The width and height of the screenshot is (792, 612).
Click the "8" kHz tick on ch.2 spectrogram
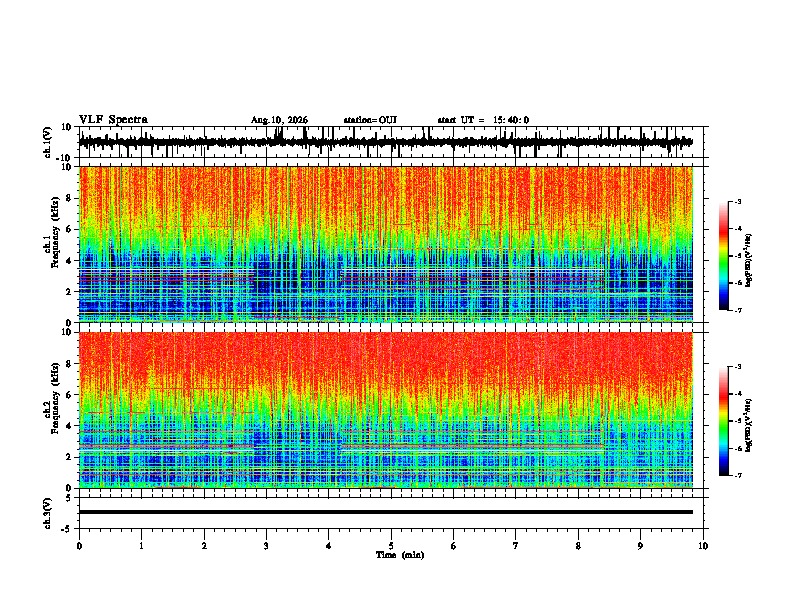tap(70, 364)
